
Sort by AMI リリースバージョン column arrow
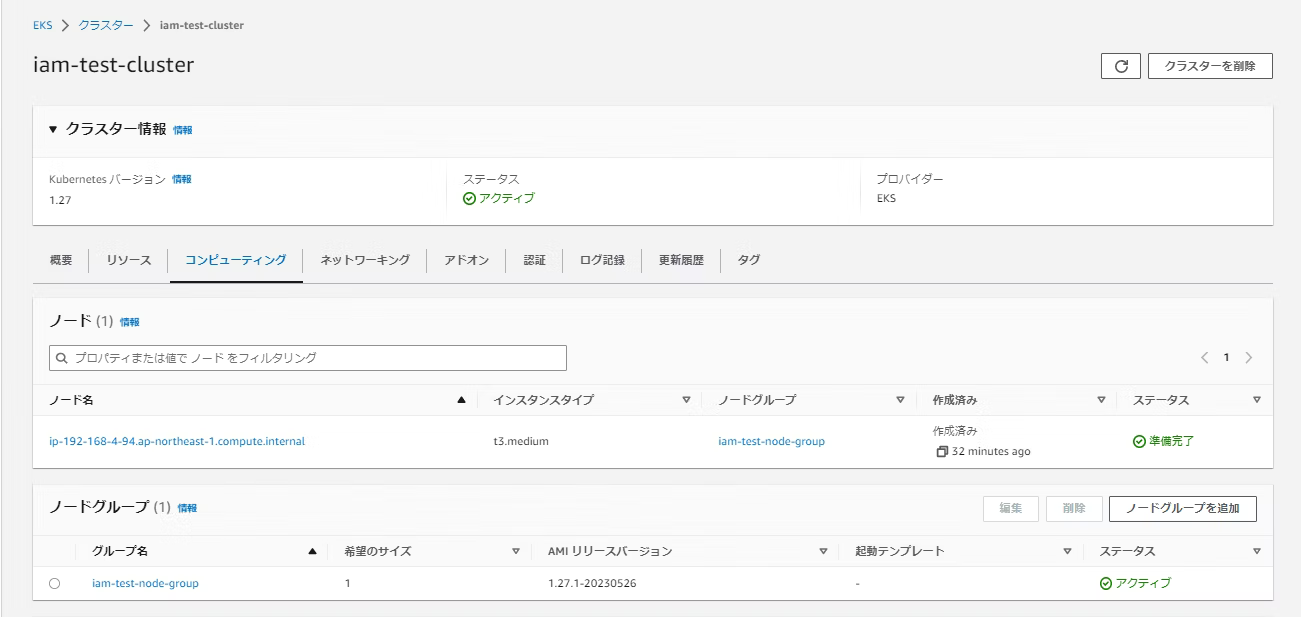823,551
